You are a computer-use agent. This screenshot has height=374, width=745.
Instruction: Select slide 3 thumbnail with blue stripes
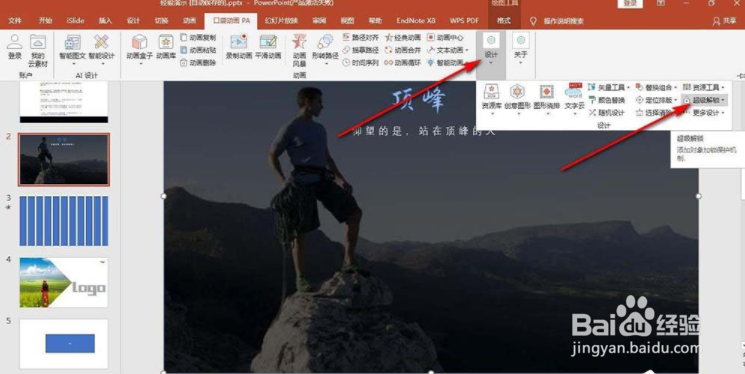tap(64, 221)
